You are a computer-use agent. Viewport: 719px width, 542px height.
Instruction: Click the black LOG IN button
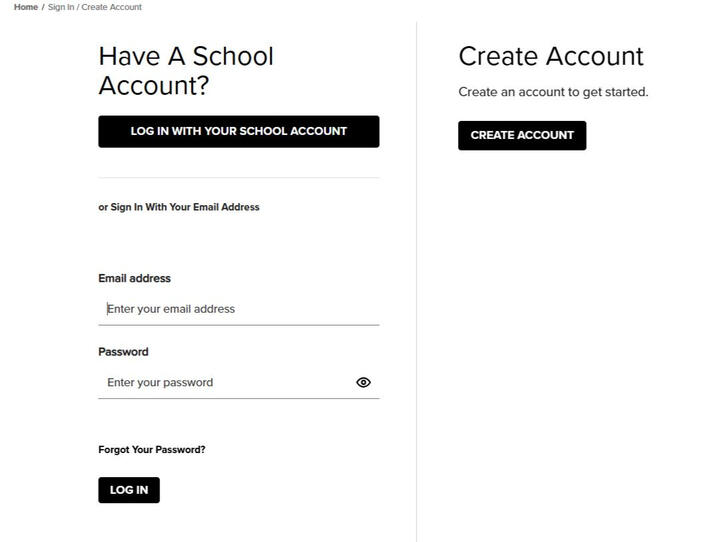click(129, 490)
